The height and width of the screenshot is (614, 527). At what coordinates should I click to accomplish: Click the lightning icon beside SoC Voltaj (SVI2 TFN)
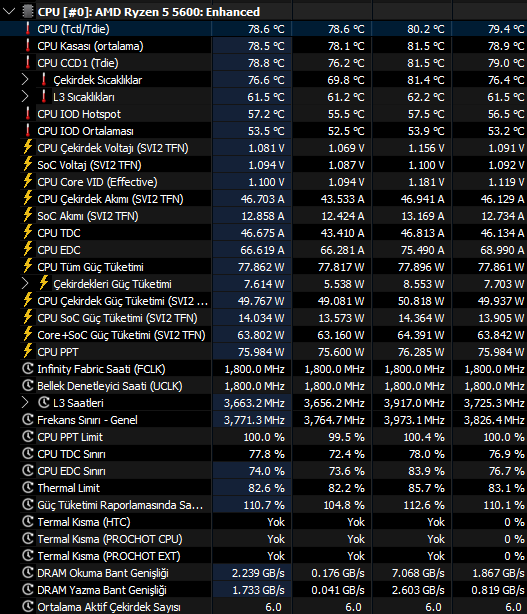click(x=28, y=165)
